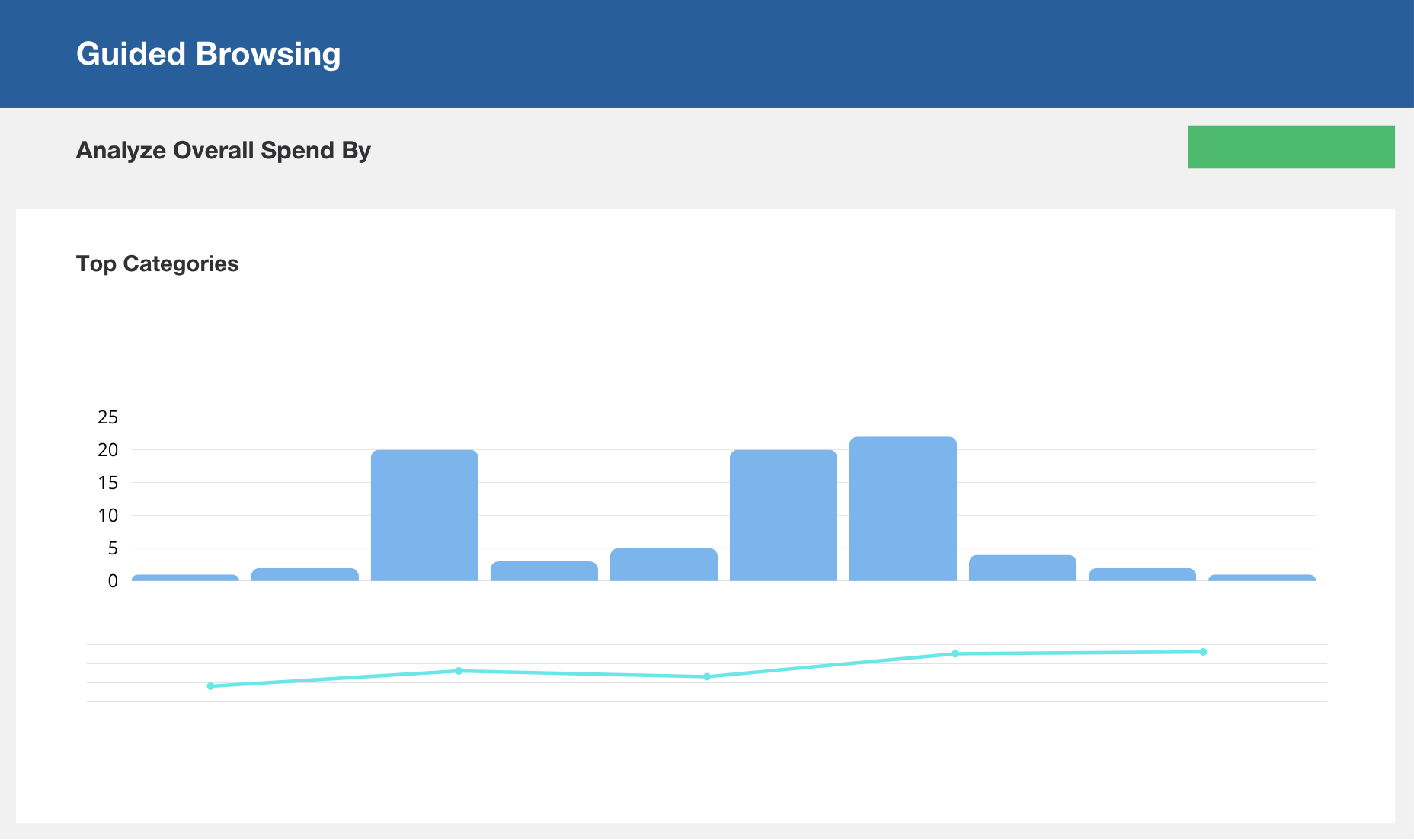Click the Top Categories heading
The width and height of the screenshot is (1414, 840).
(157, 263)
